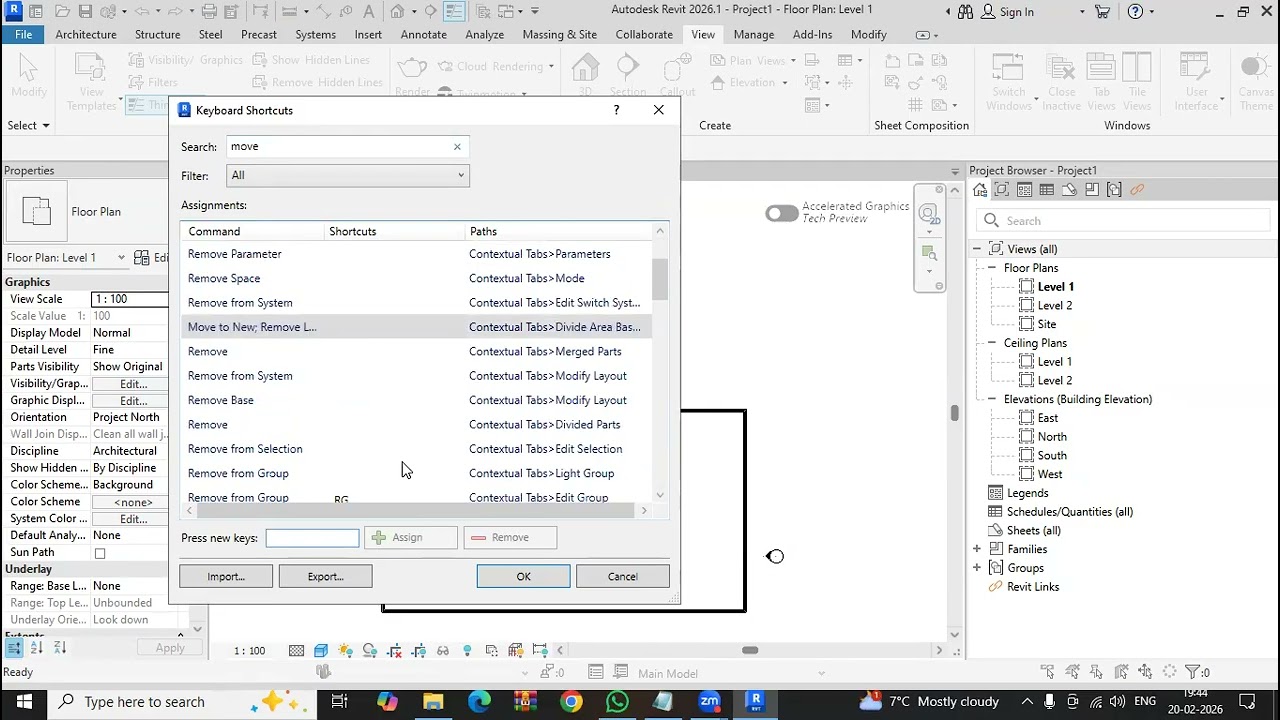Open the Select panel dropdown under Modify
This screenshot has height=720, width=1280.
click(x=29, y=125)
